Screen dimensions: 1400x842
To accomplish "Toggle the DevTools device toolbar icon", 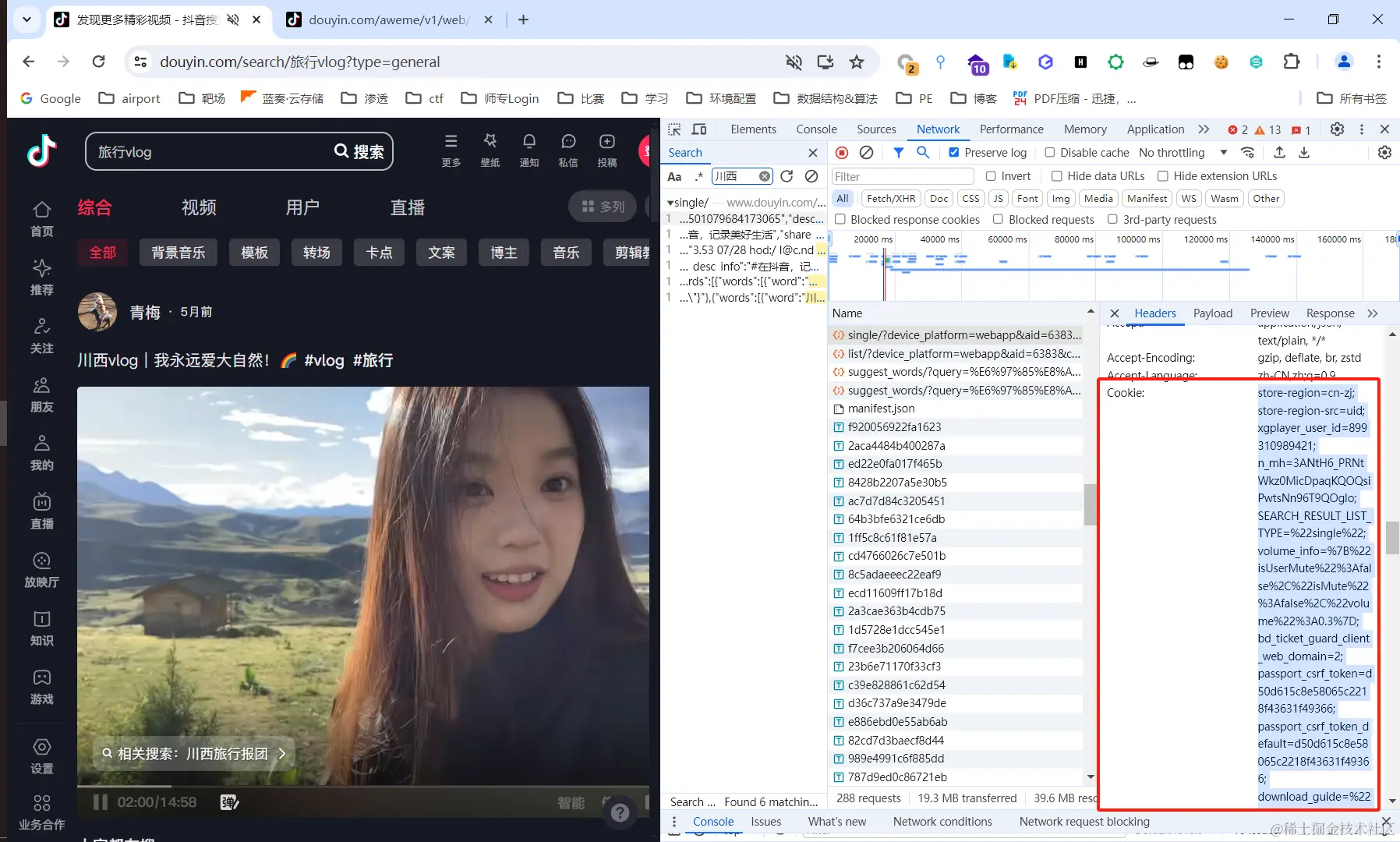I will click(699, 129).
